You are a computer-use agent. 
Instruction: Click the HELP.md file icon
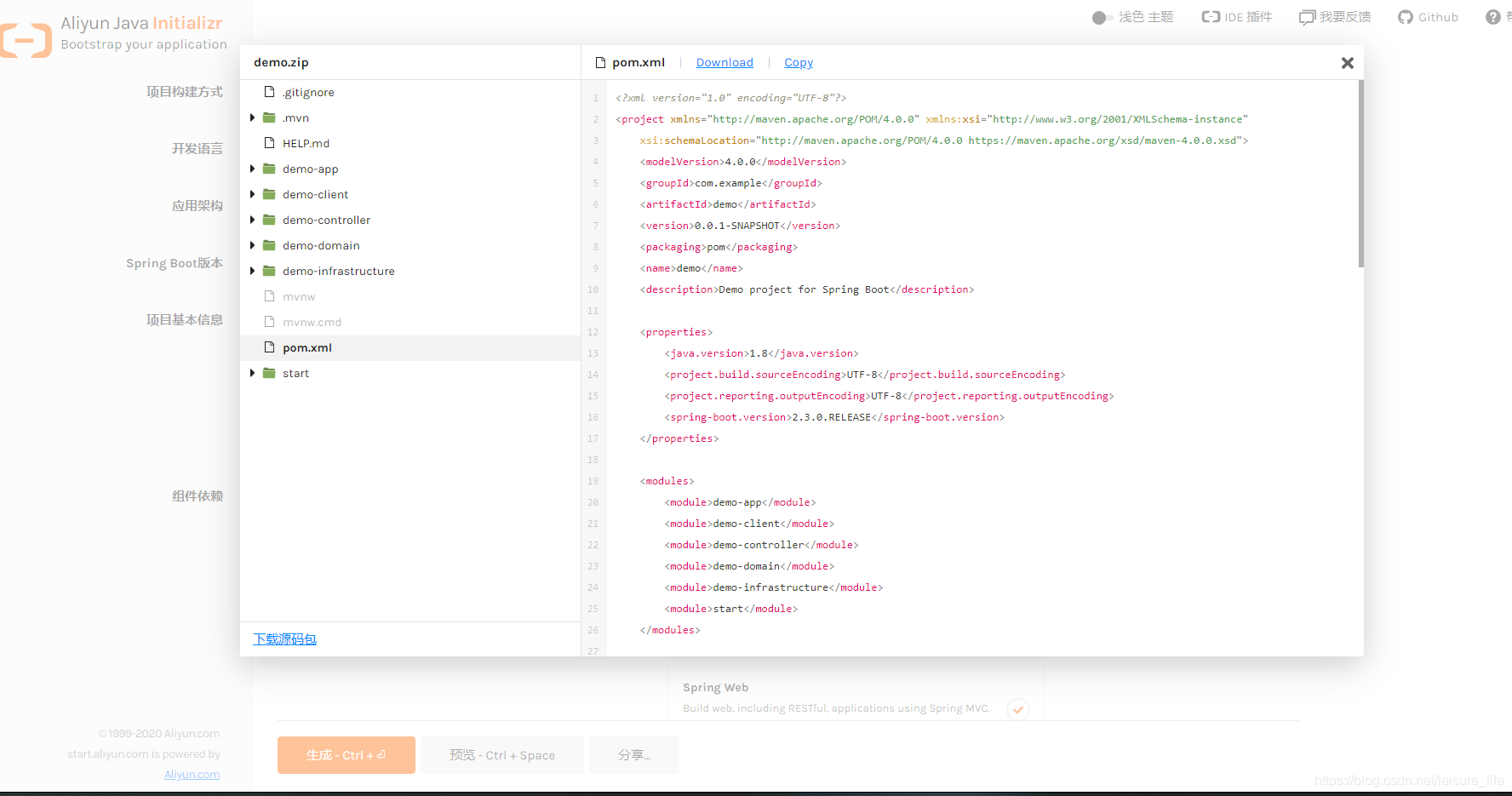click(x=269, y=143)
